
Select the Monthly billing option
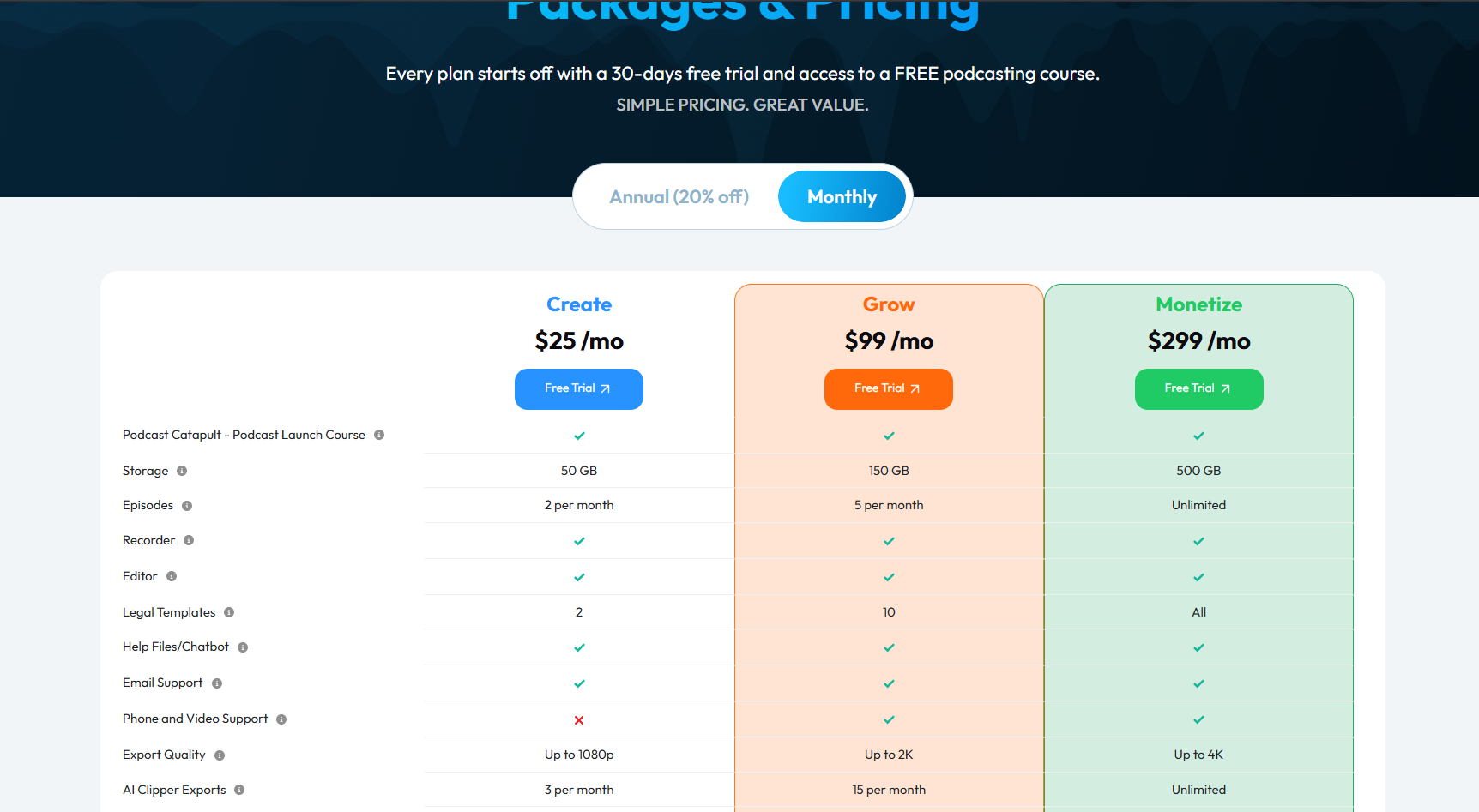click(x=842, y=197)
